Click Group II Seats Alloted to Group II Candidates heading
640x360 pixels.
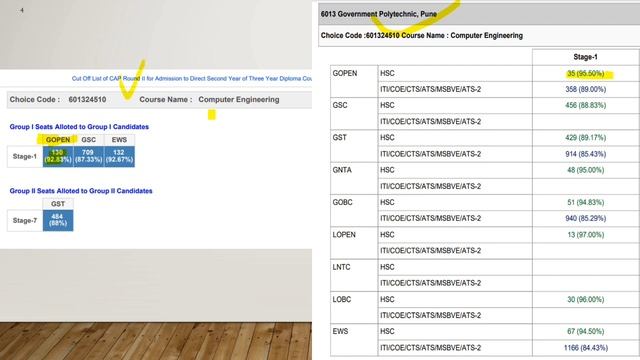coord(81,191)
